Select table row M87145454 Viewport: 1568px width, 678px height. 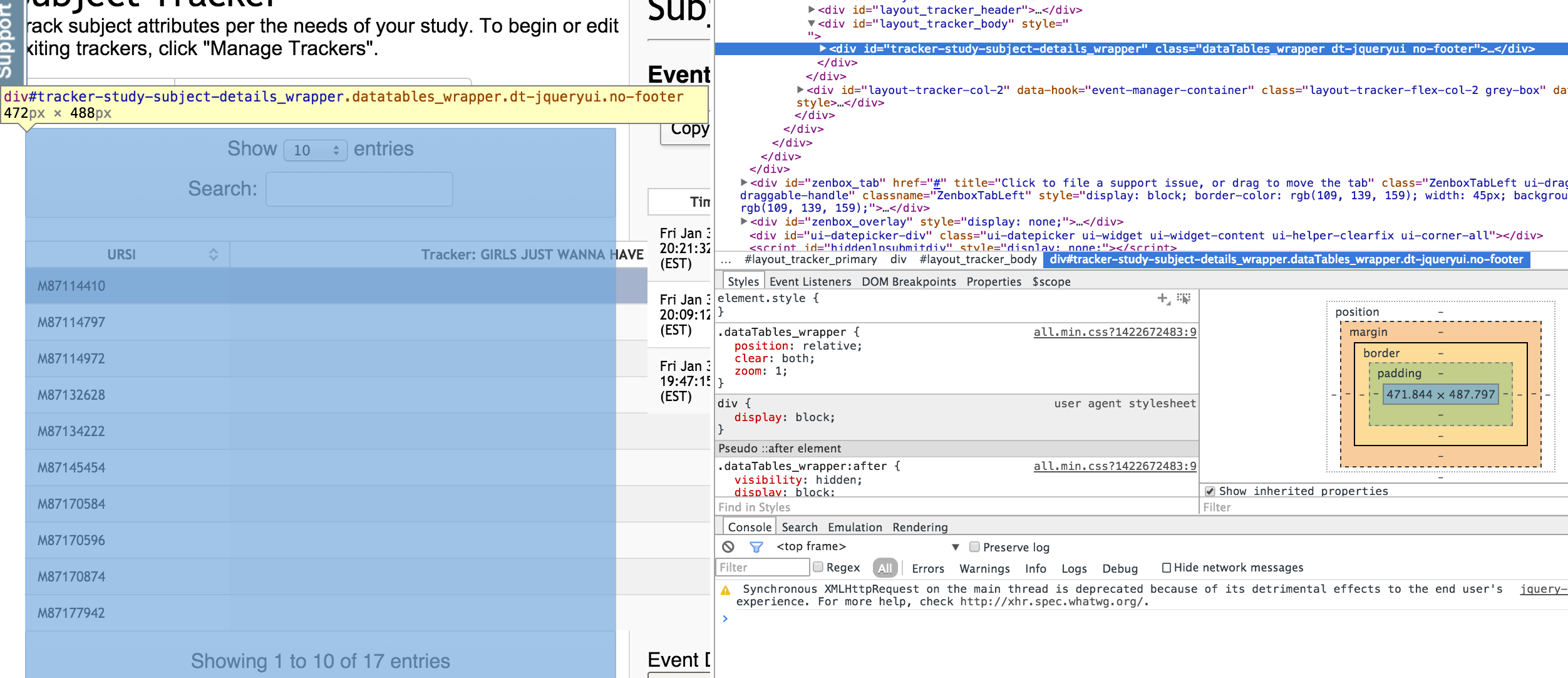(x=336, y=468)
